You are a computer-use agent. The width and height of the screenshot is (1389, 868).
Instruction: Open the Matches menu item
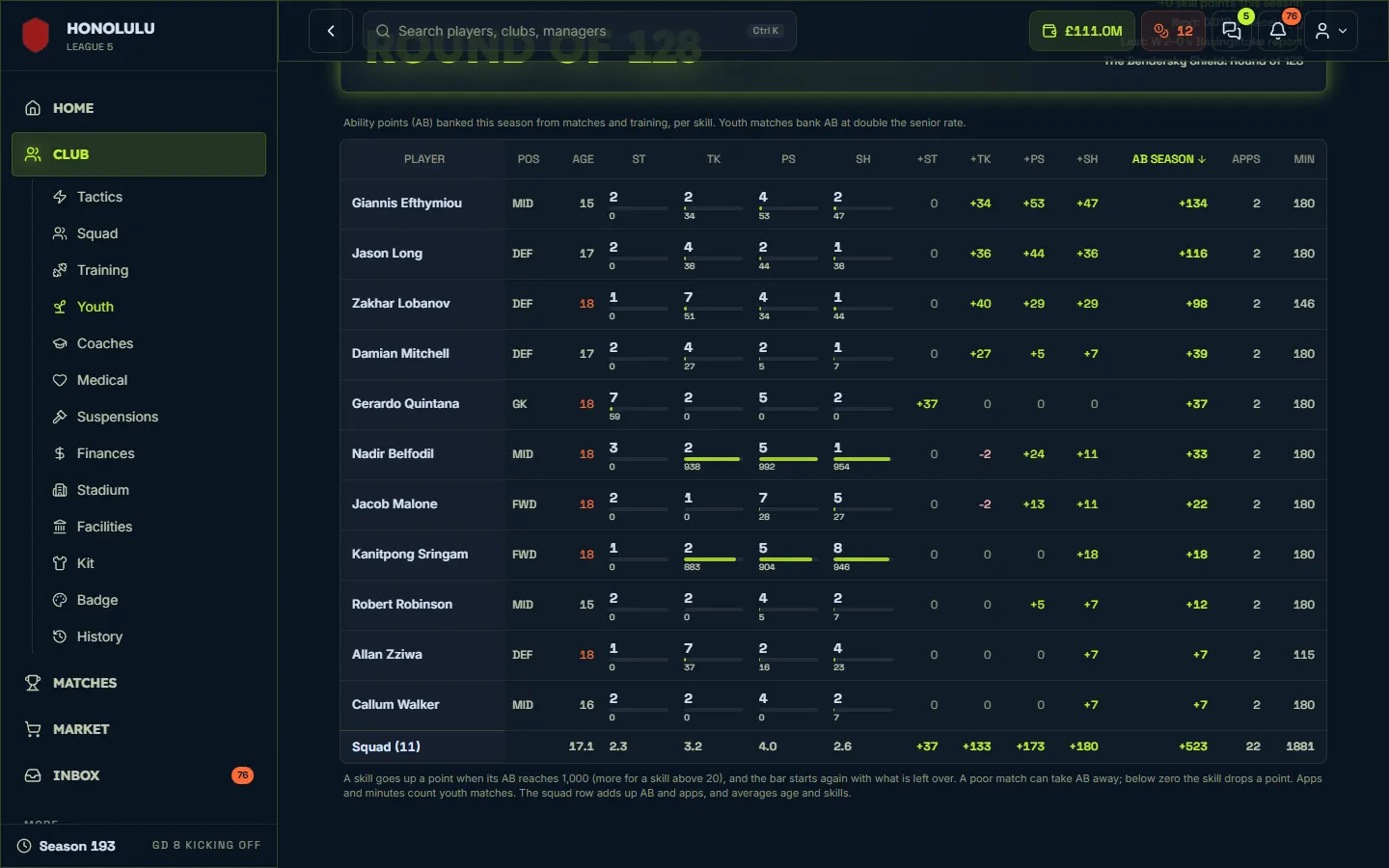[x=139, y=683]
